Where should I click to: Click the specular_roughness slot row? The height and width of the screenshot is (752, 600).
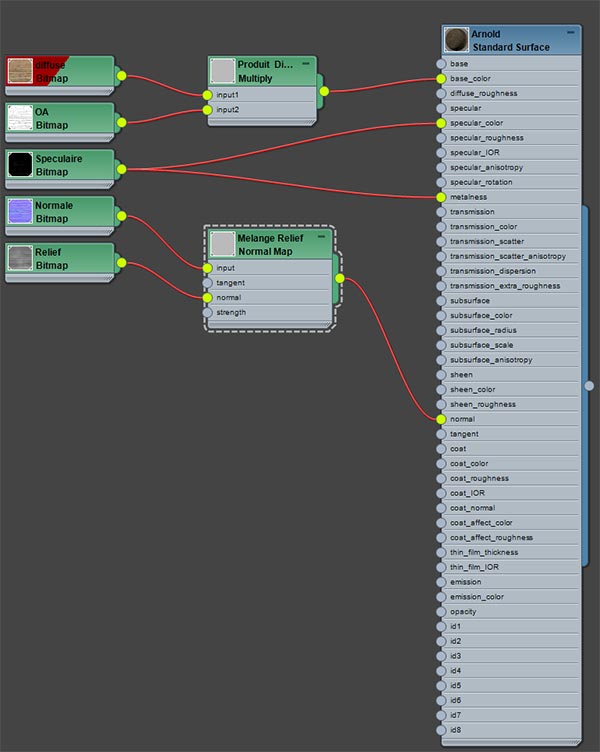[510, 138]
